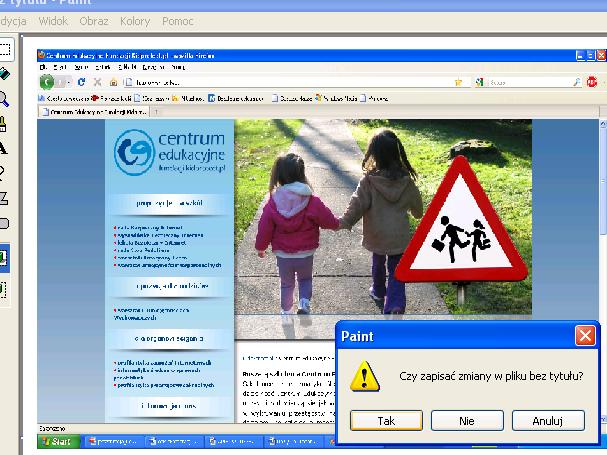607x455 pixels.
Task: Choose the highlighted opaque selection option
Action: (x=4, y=258)
